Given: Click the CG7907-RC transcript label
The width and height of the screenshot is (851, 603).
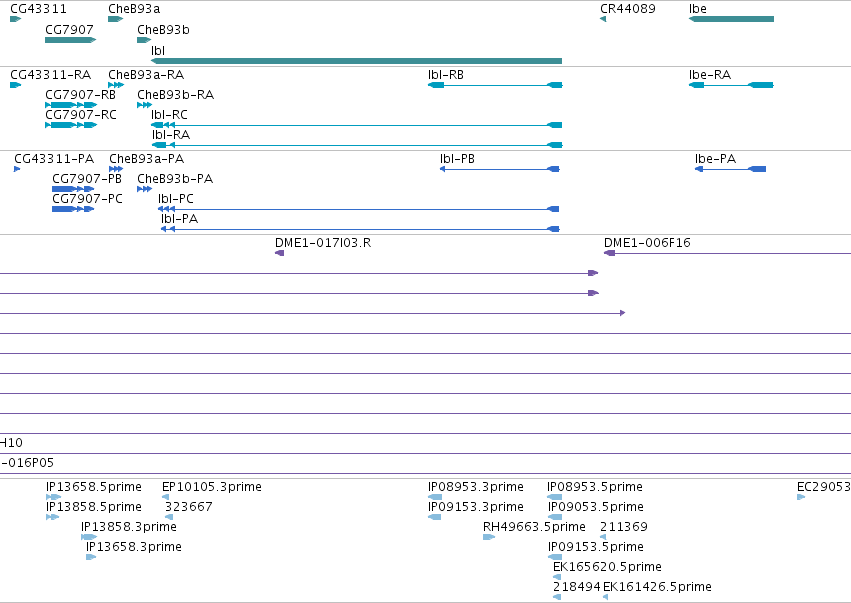Looking at the screenshot, I should [81, 115].
